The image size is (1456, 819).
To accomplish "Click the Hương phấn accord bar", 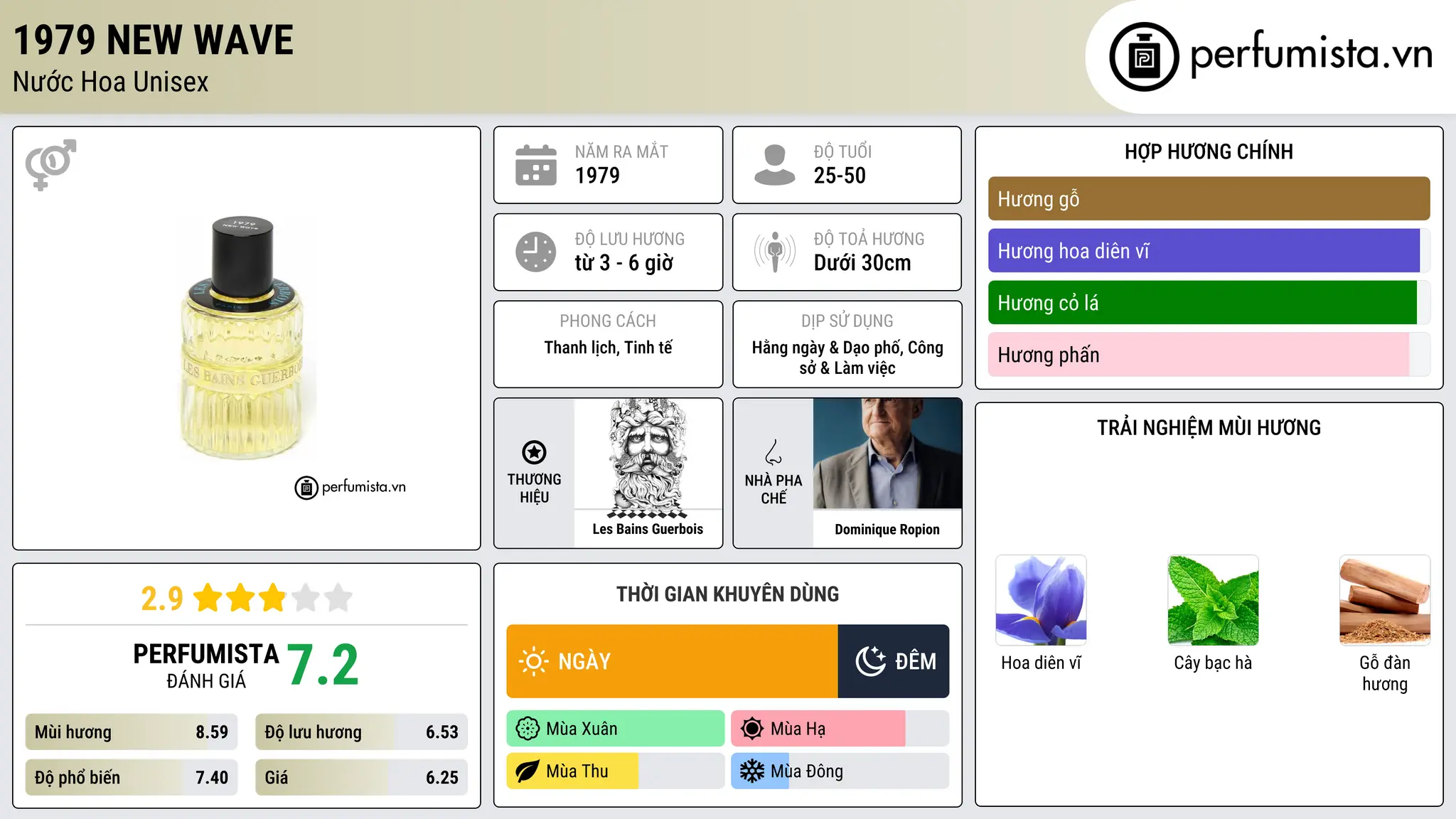I will pos(1209,355).
